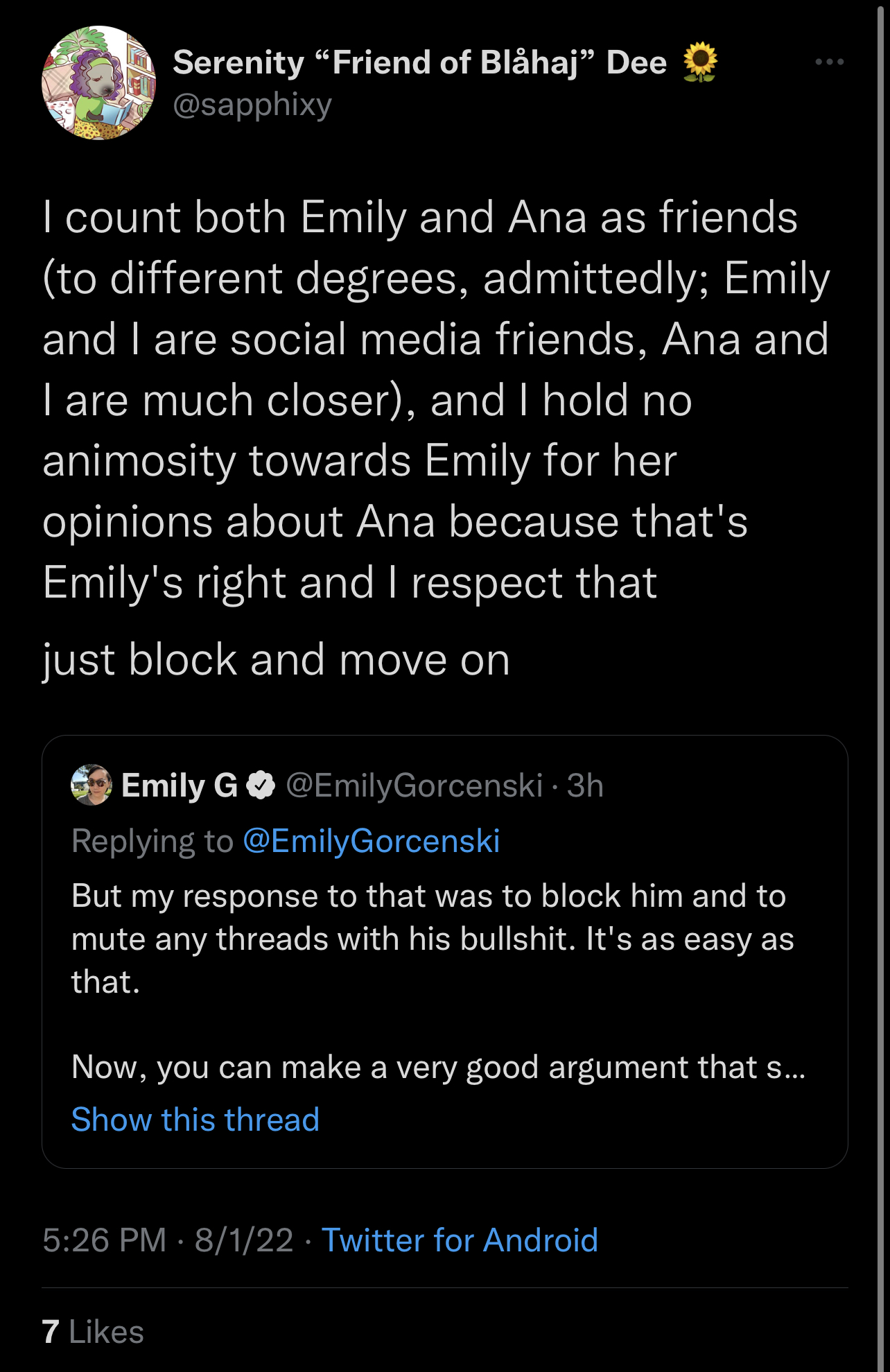Click the main tweet text starting 'I count both'
The image size is (890, 1372).
(437, 400)
